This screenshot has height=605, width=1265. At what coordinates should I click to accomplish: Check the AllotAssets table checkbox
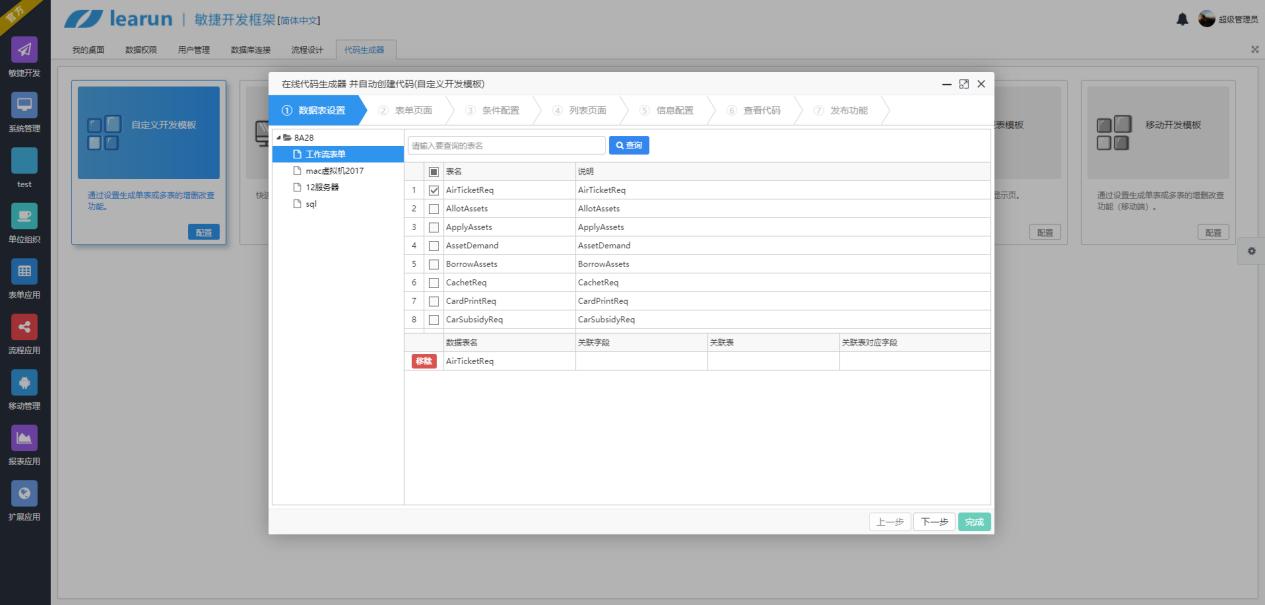pos(434,209)
